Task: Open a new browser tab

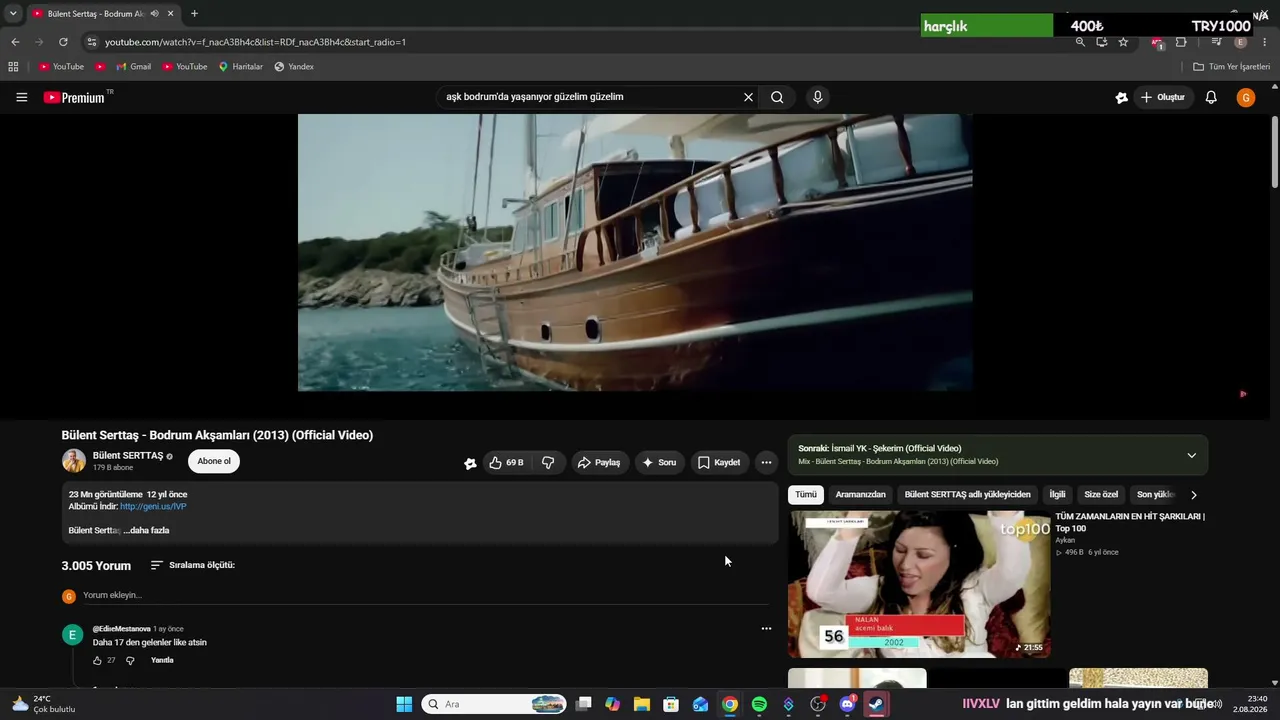Action: click(194, 13)
